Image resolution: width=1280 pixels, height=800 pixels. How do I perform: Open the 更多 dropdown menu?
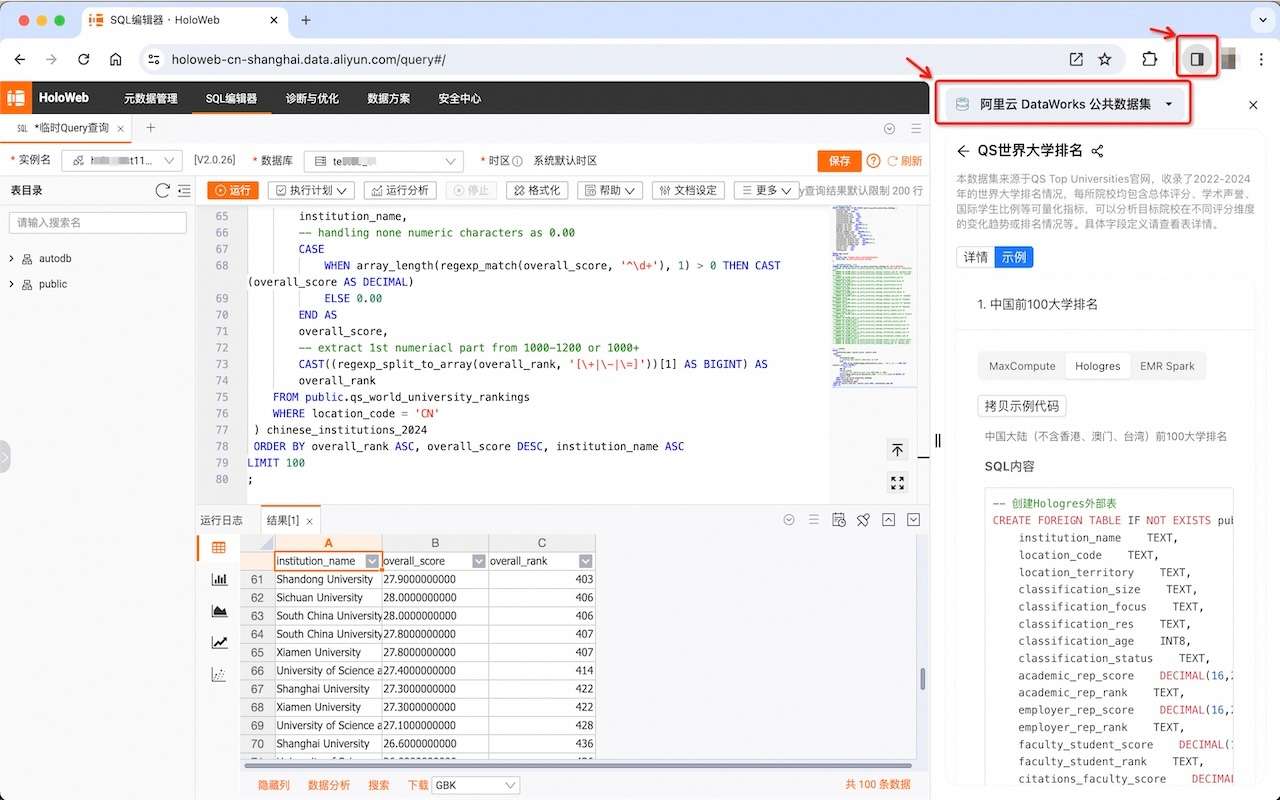coord(766,190)
